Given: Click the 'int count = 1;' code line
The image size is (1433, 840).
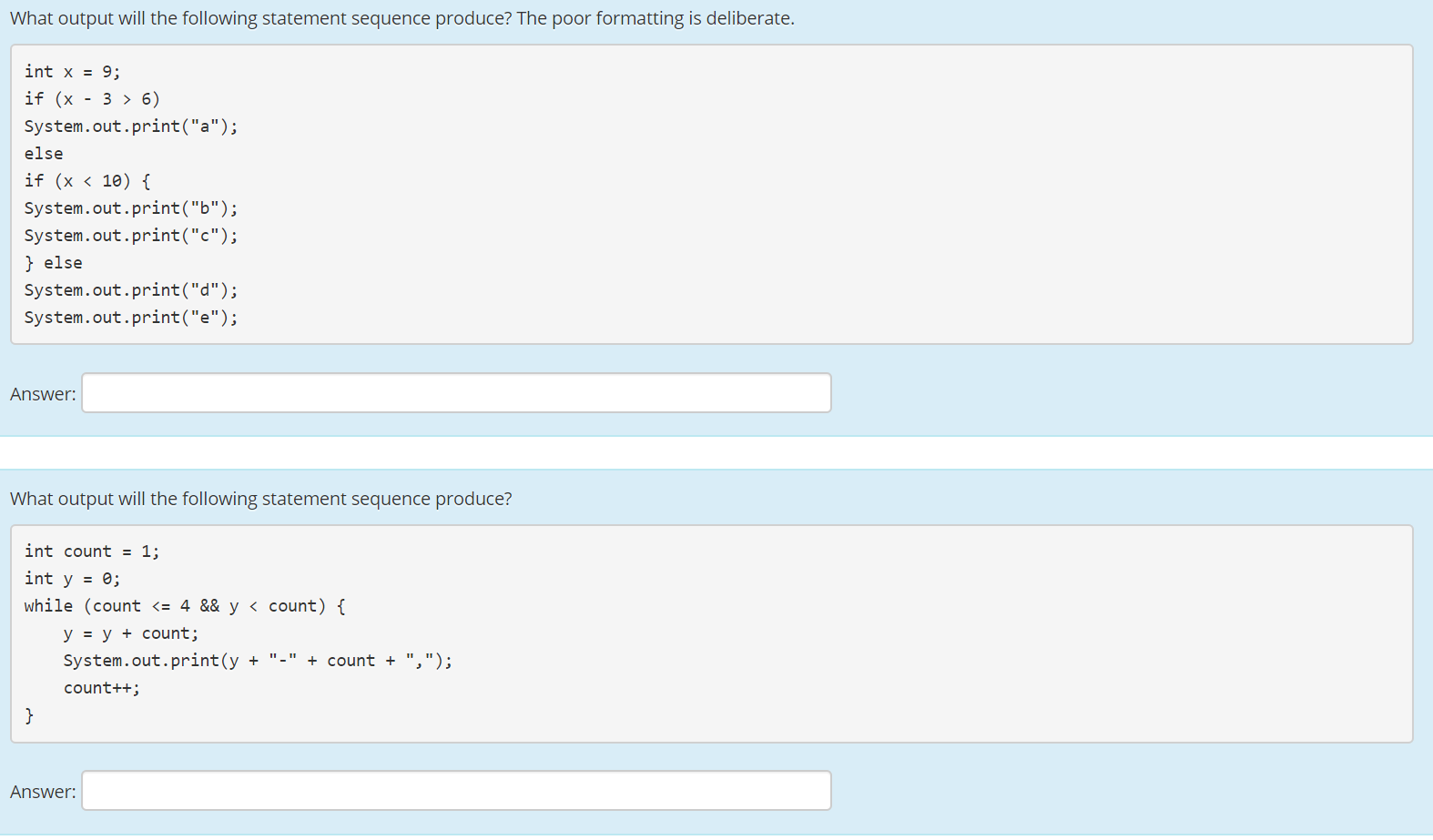Looking at the screenshot, I should (92, 552).
